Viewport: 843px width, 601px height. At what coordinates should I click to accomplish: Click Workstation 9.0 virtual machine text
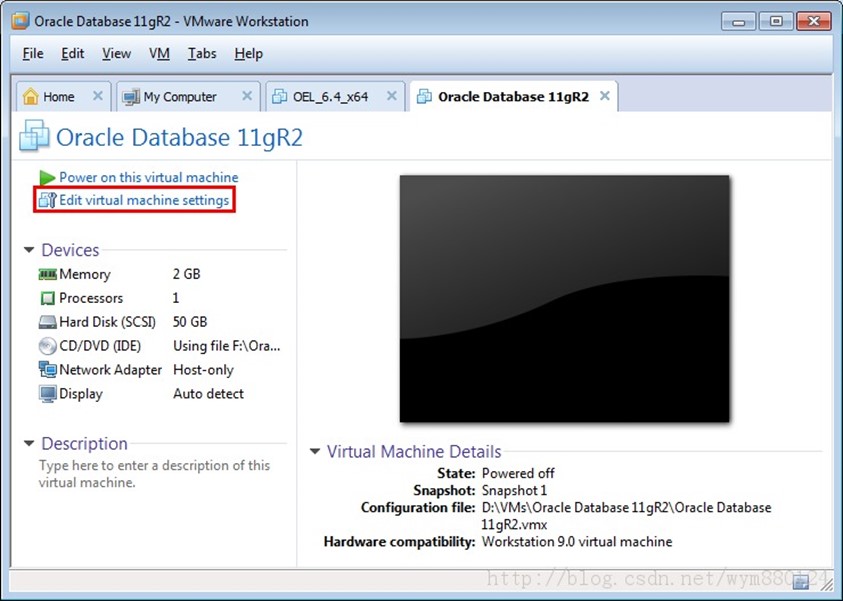pyautogui.click(x=577, y=542)
